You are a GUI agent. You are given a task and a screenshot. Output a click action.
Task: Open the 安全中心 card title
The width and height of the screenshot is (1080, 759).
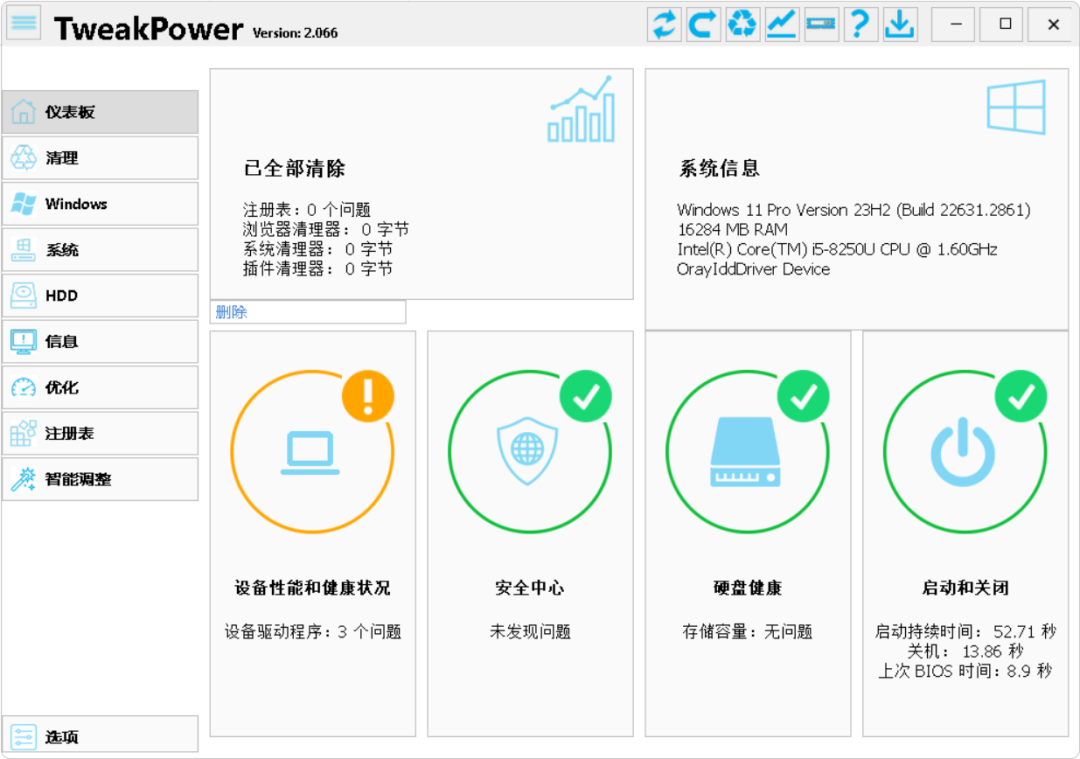point(530,588)
